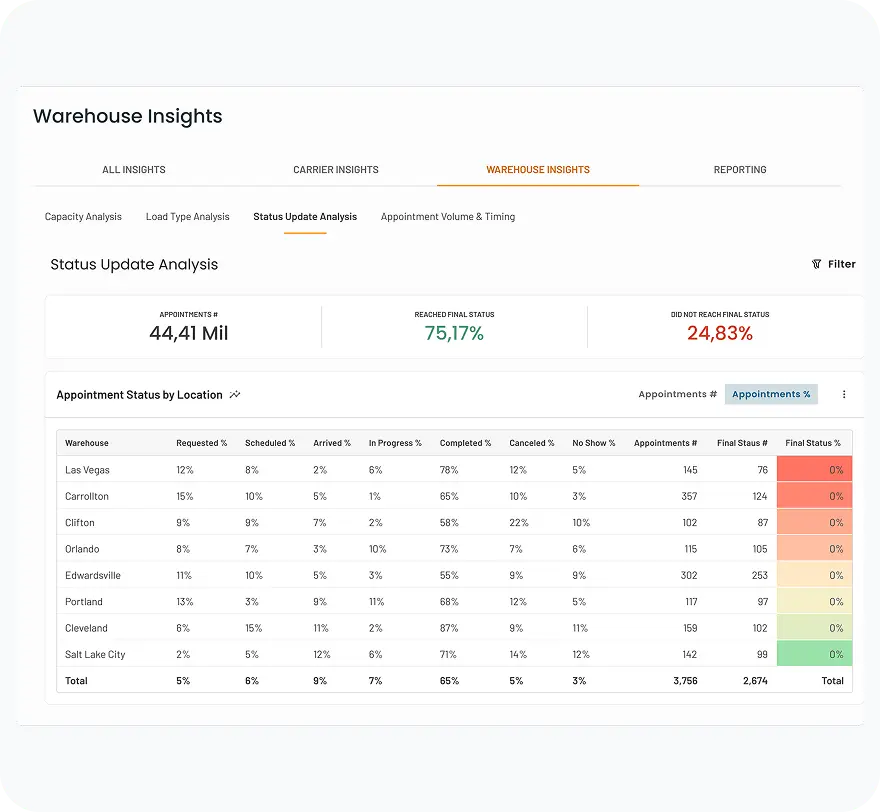The image size is (880, 812).
Task: Open the three-dot options menu
Action: tap(843, 395)
